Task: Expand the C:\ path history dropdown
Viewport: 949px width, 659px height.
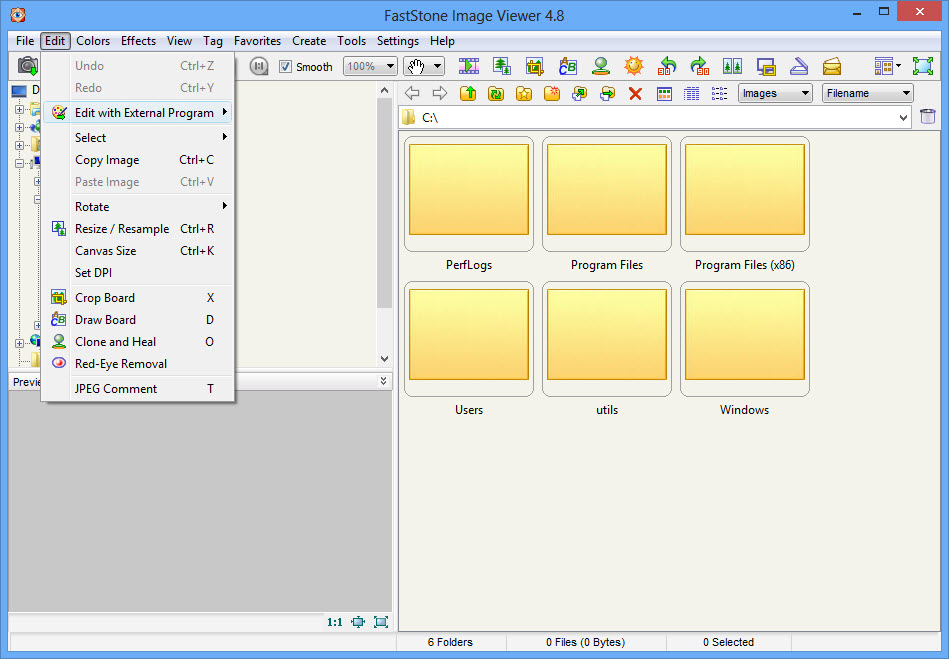Action: pos(903,117)
